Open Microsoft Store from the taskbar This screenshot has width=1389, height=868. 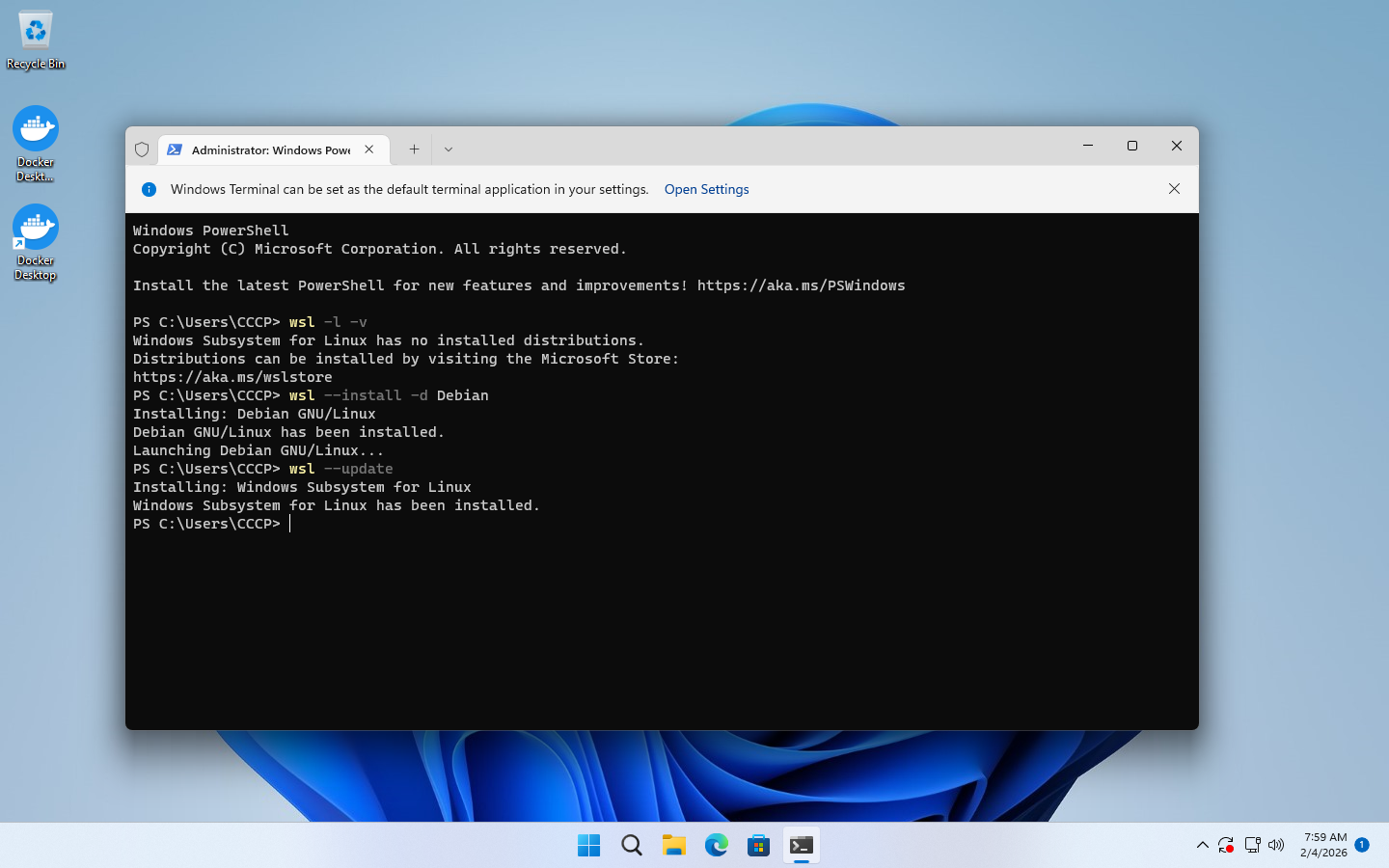(x=759, y=846)
